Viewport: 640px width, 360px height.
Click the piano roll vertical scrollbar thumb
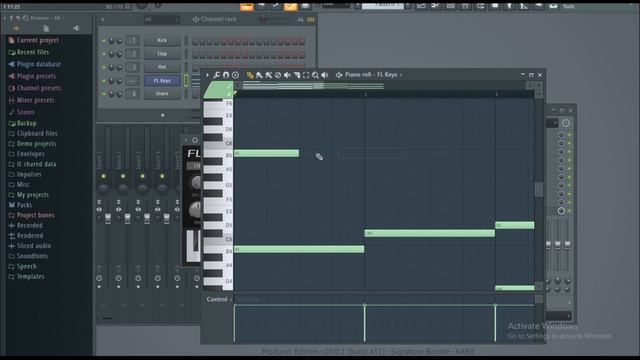click(x=539, y=189)
